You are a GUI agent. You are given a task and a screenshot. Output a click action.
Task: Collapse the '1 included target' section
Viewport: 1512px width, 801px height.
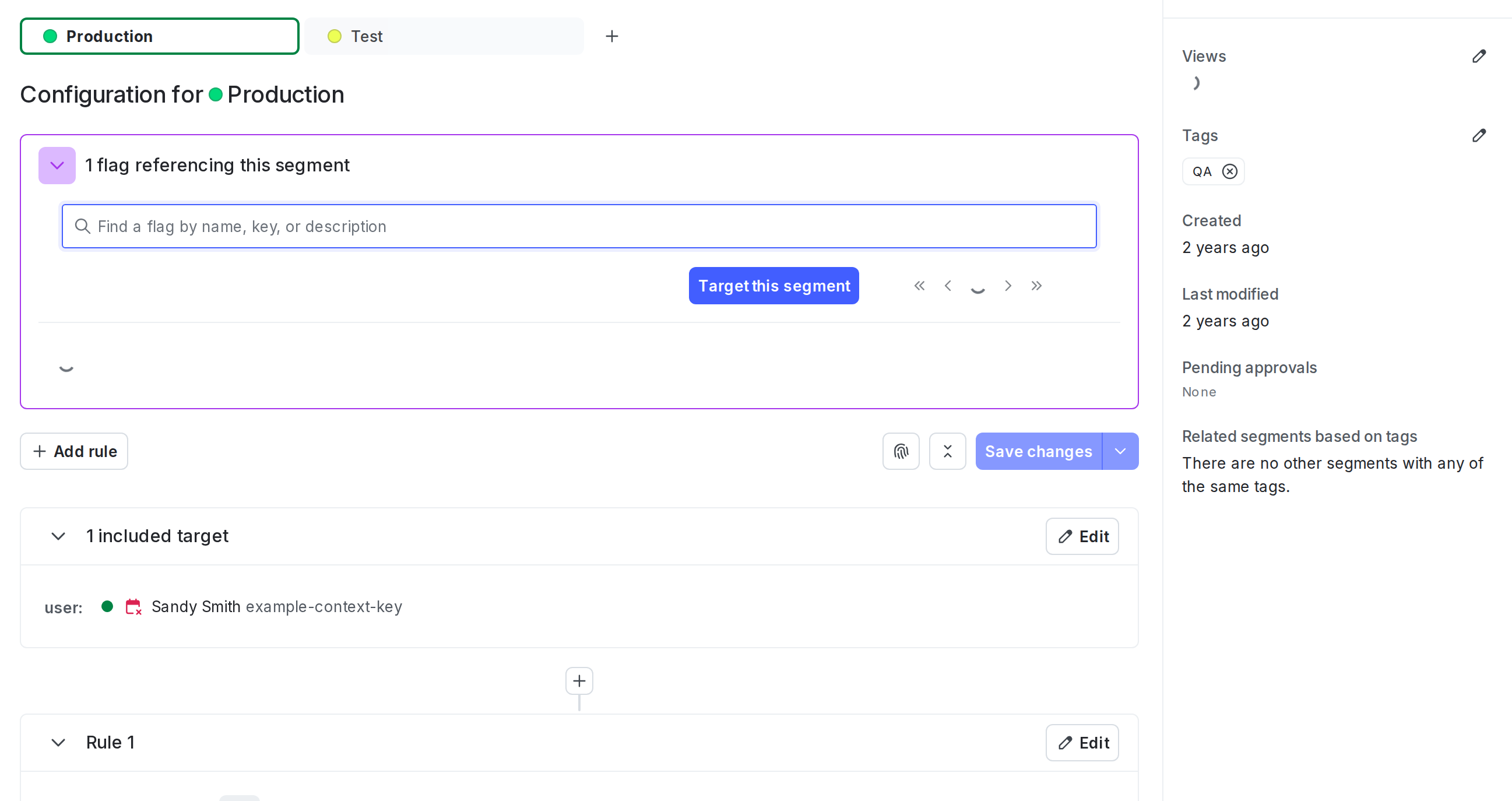pos(58,536)
